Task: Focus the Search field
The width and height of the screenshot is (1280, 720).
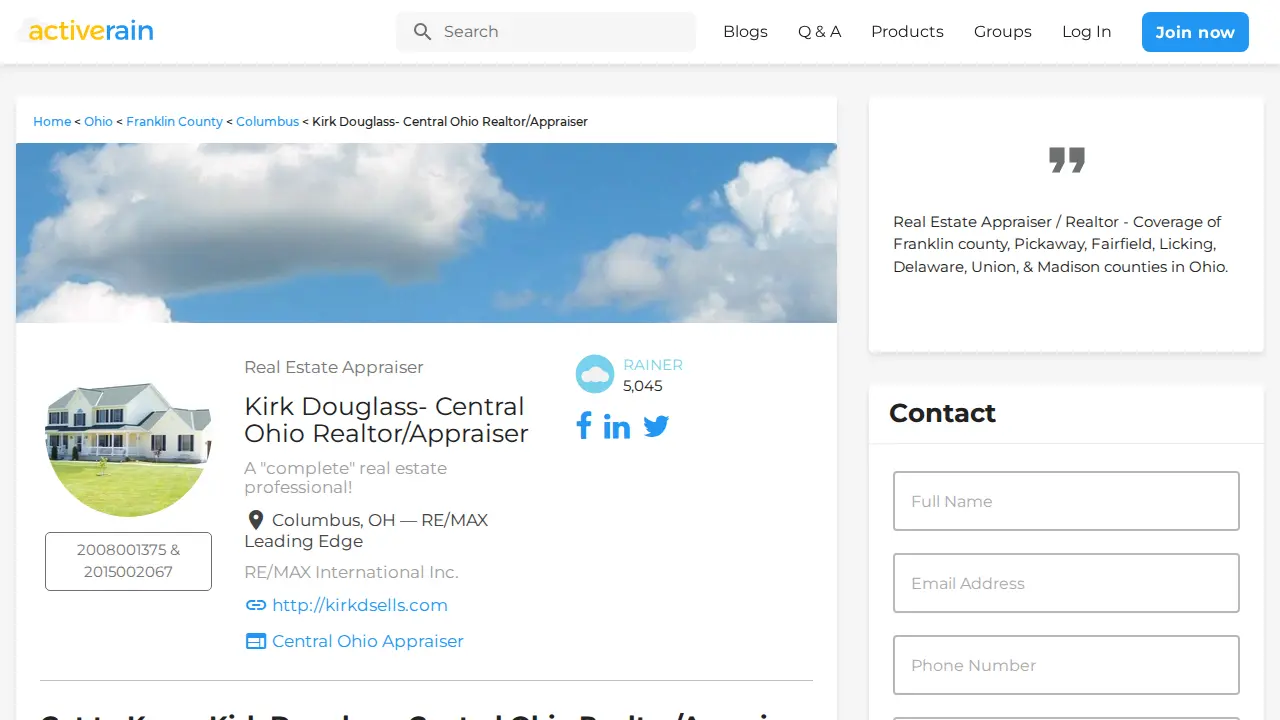Action: (x=546, y=32)
